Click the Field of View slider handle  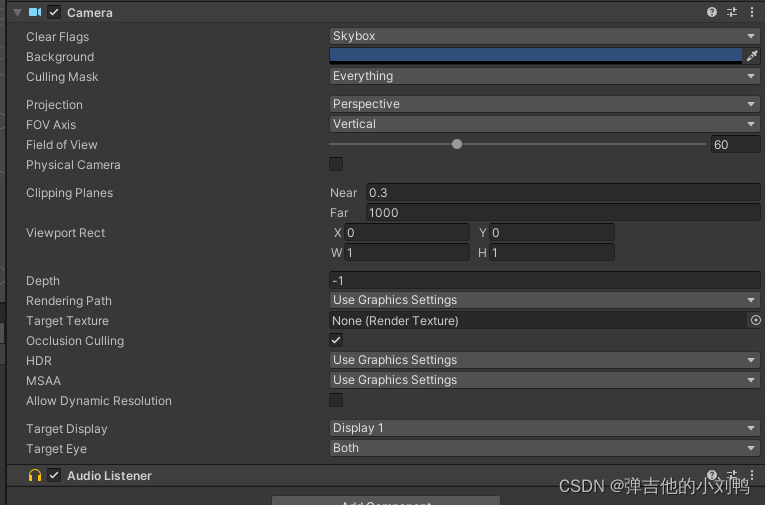457,144
